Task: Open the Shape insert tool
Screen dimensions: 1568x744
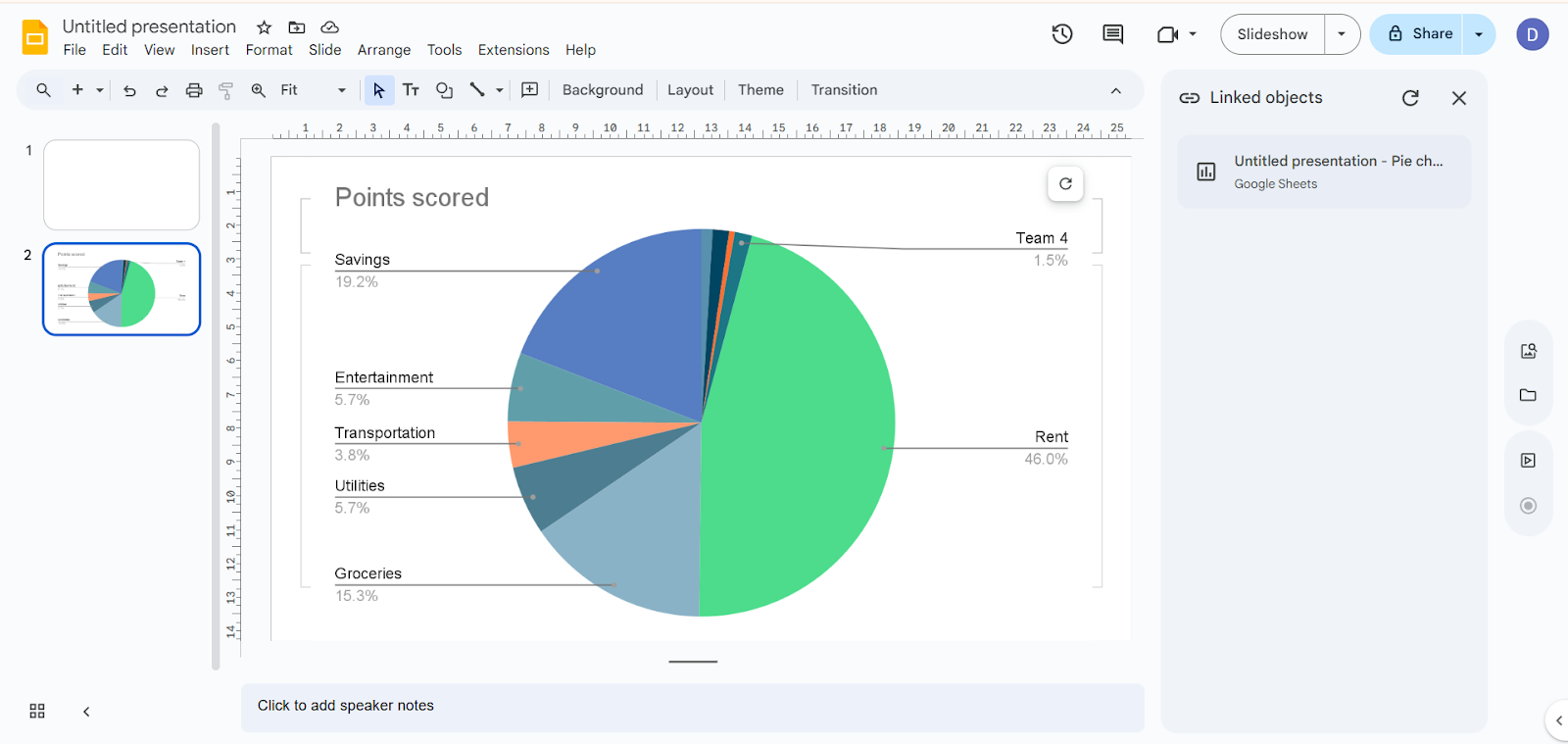Action: point(444,90)
